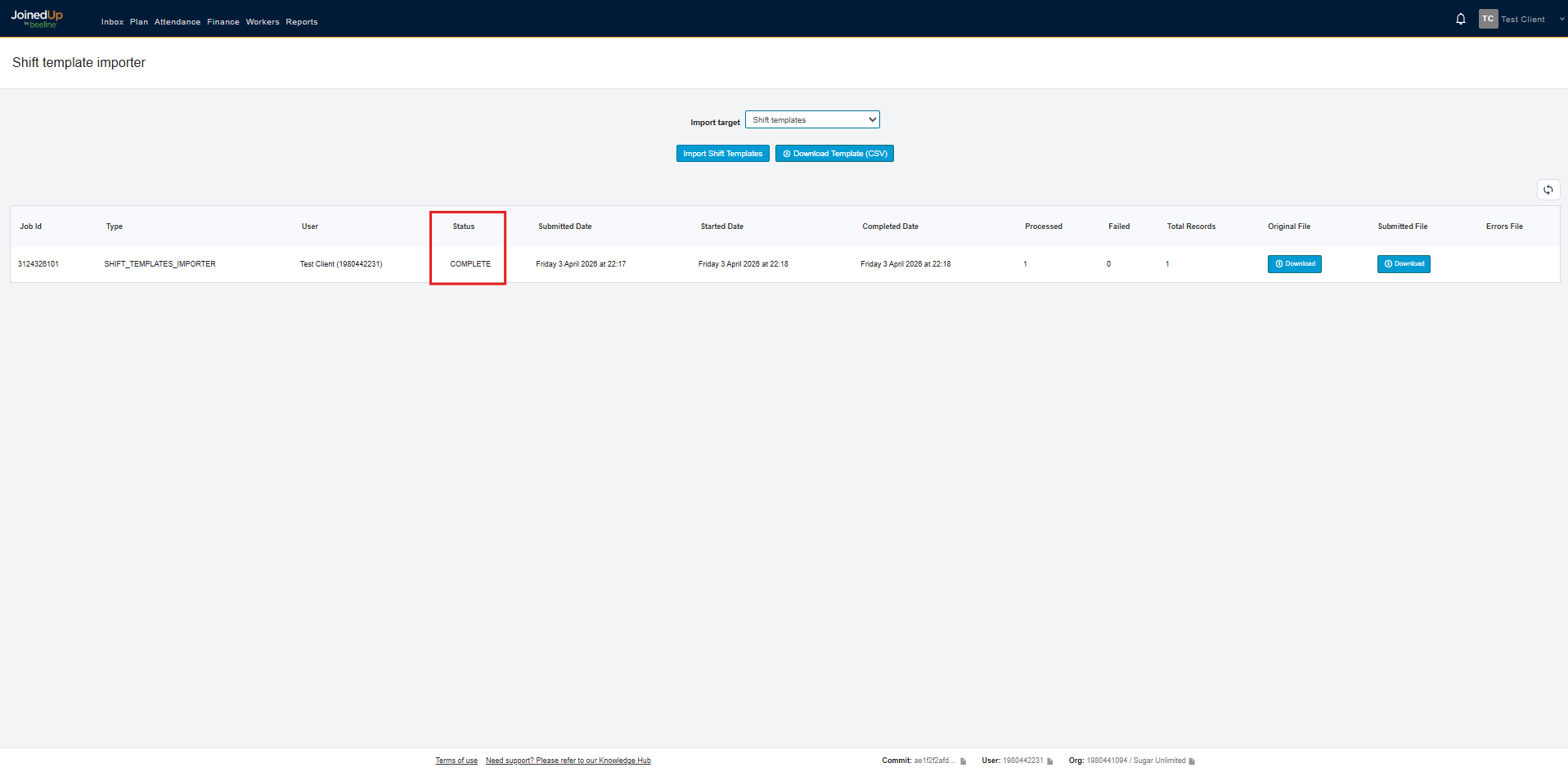Screen dimensions: 1568x772
Task: Download the Original File for the job
Action: click(x=1294, y=264)
